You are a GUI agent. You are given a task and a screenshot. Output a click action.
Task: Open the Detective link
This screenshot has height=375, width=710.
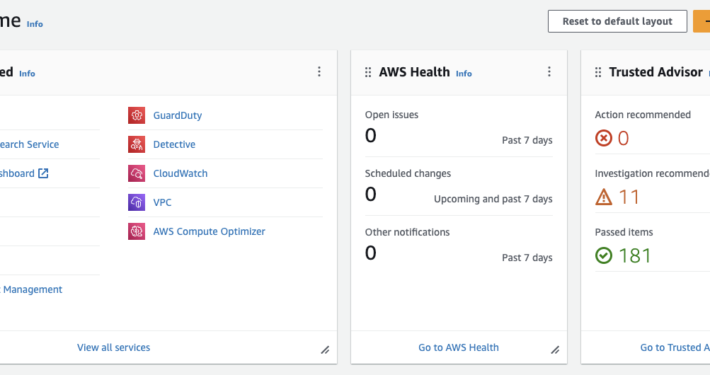click(x=174, y=144)
